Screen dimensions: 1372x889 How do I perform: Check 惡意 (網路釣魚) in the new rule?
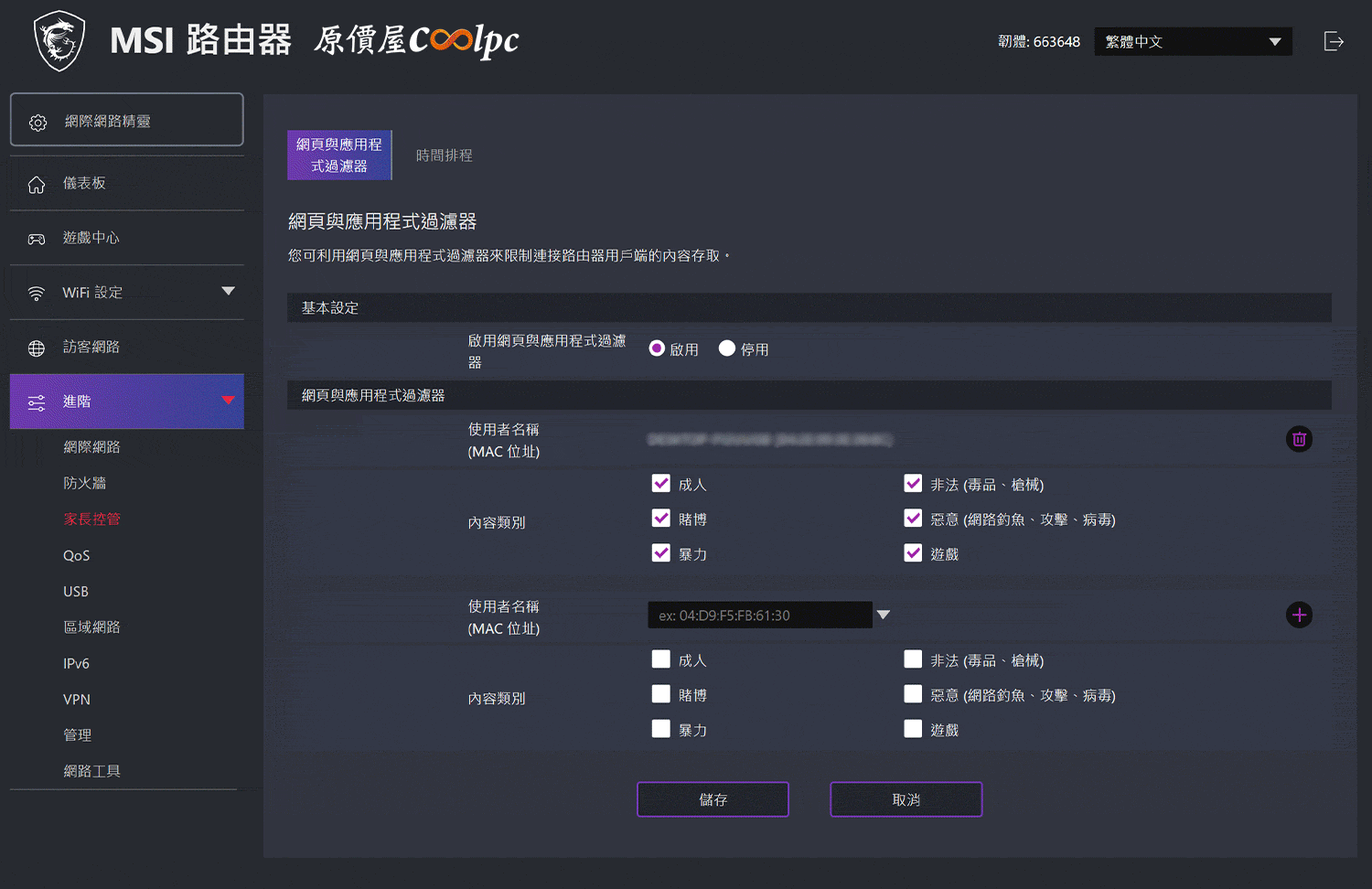pos(913,693)
